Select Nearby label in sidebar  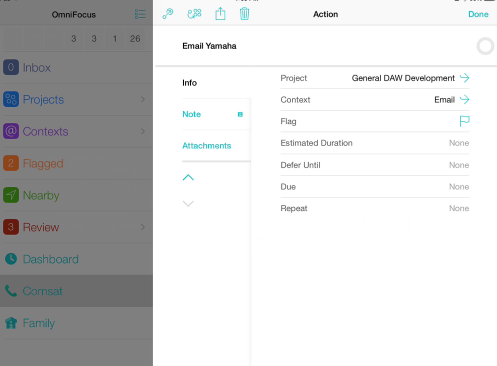tap(41, 196)
